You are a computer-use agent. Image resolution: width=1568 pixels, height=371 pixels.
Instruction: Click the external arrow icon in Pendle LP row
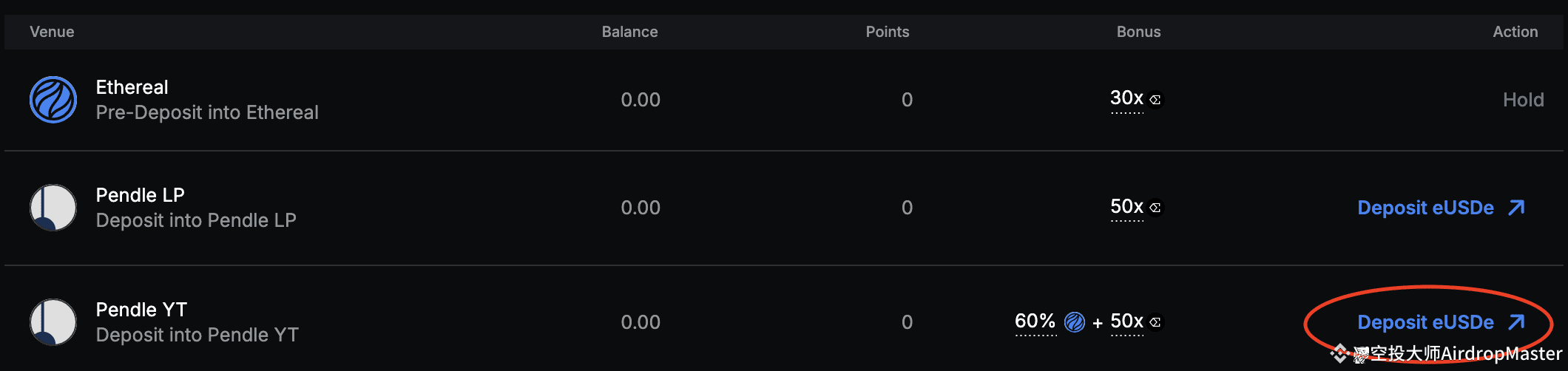(x=1516, y=208)
